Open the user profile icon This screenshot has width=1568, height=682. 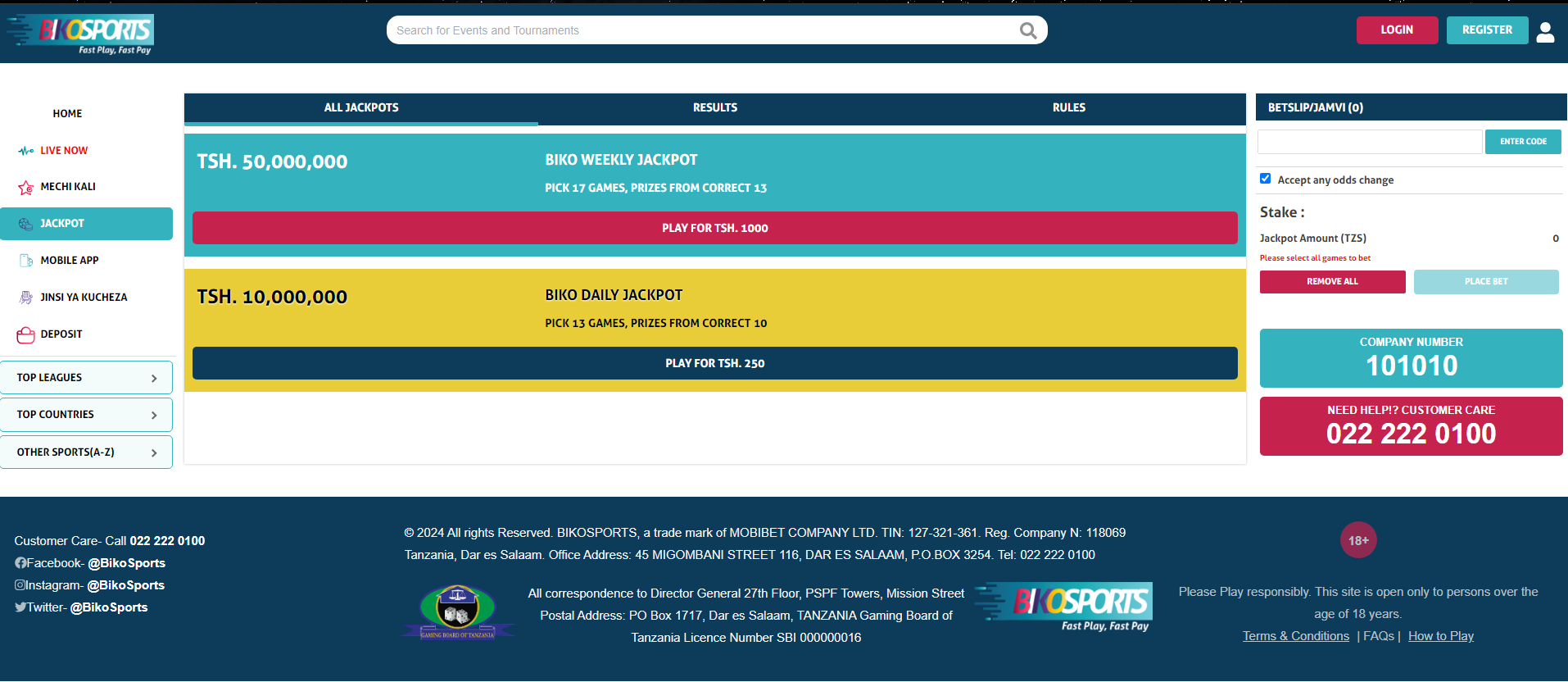[1545, 31]
